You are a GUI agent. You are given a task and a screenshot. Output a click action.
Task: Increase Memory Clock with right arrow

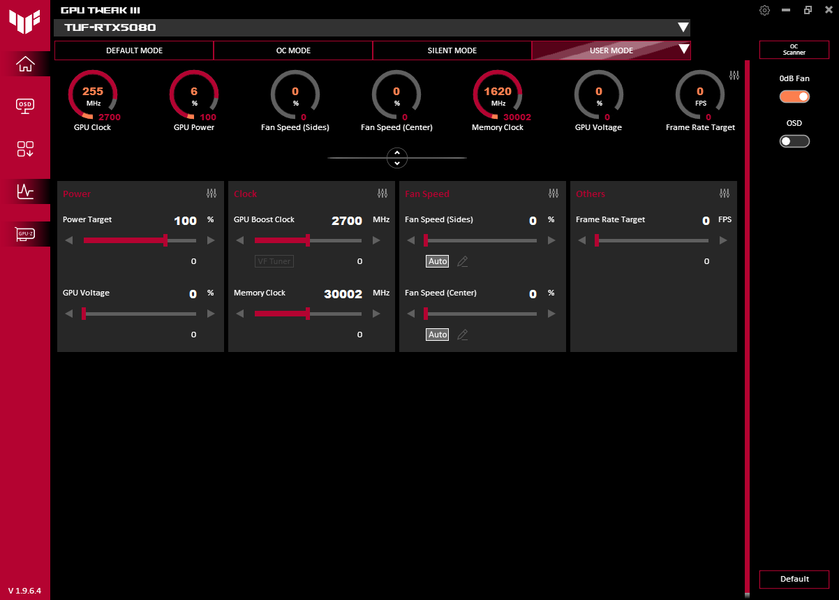376,314
